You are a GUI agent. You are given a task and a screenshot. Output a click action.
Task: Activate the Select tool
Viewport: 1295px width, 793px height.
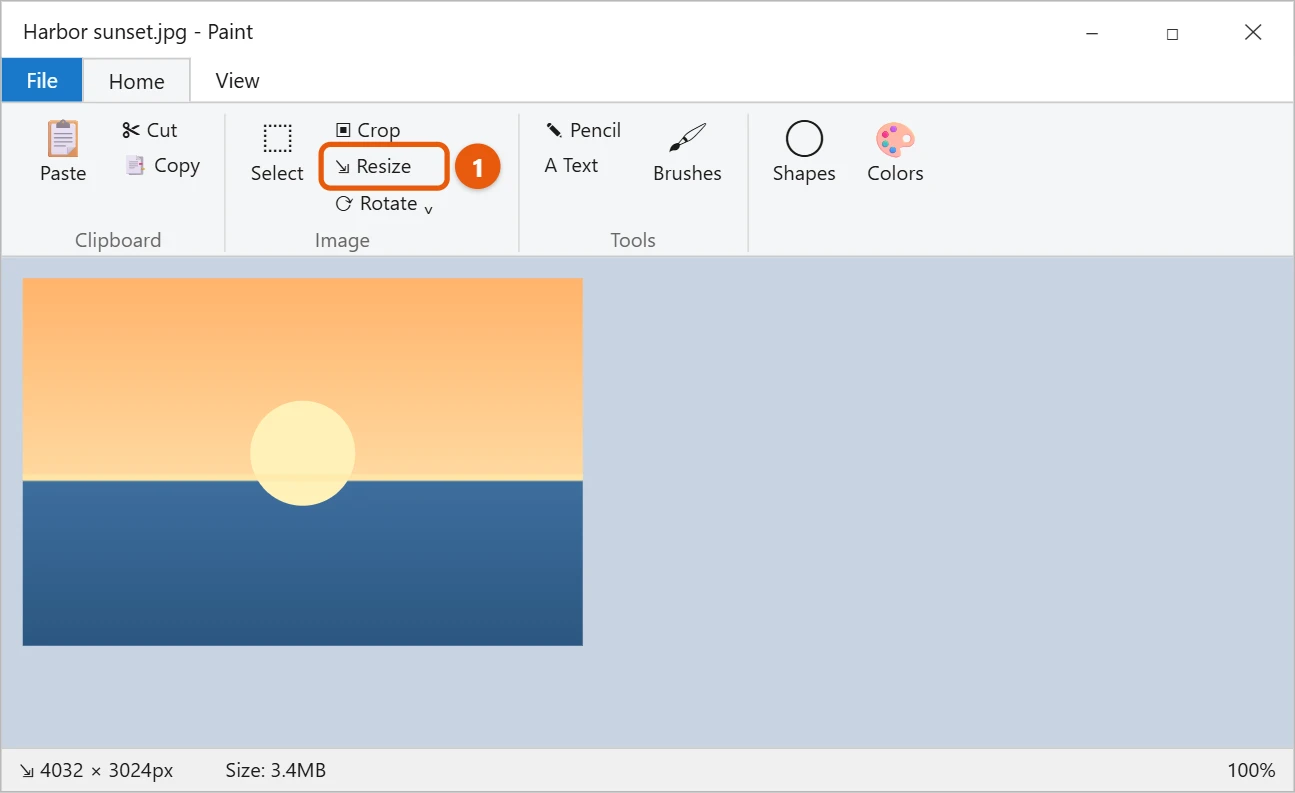[277, 153]
